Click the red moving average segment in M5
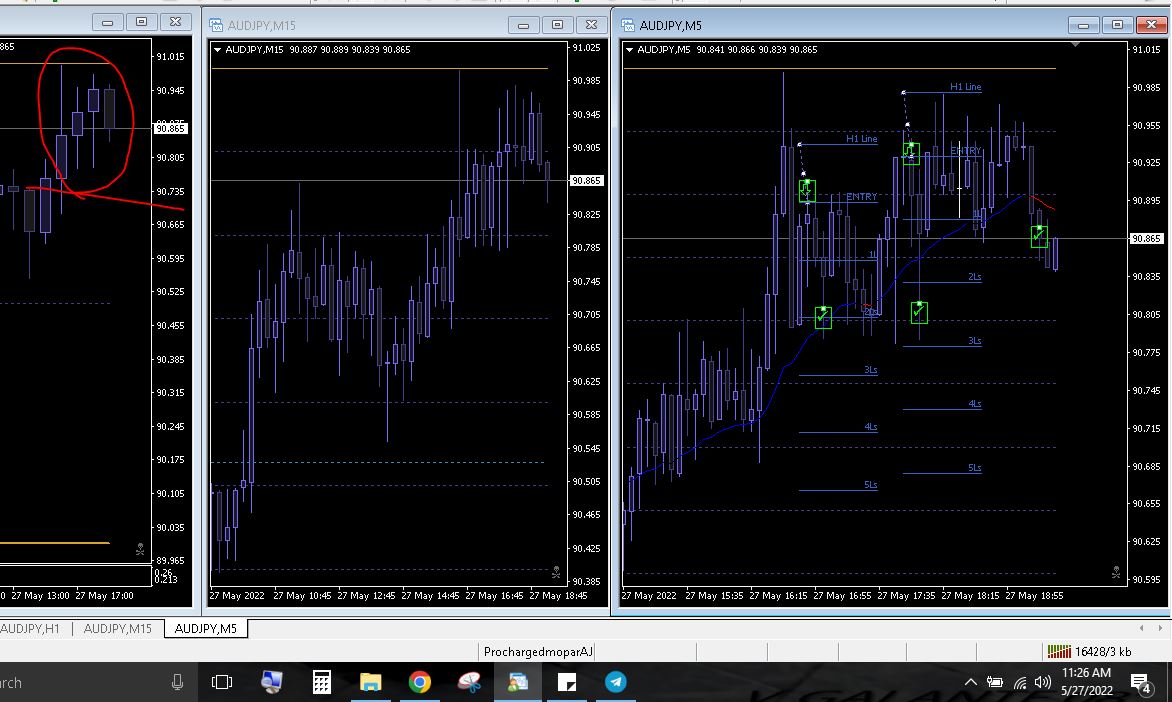The width and height of the screenshot is (1172, 702). pyautogui.click(x=1043, y=202)
